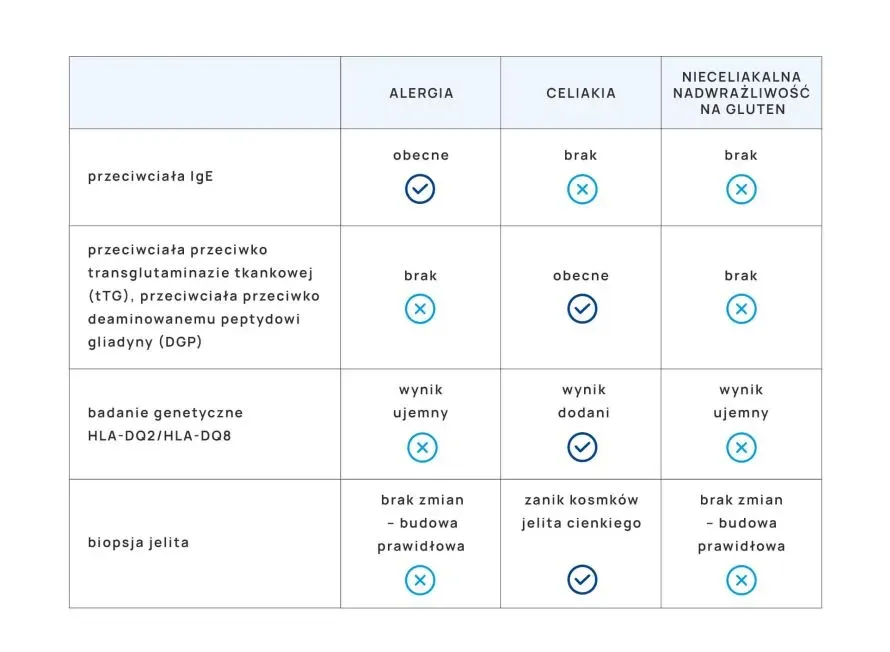Click the cross for gluten sensitivity IgE row
This screenshot has width=890, height=652.
741,189
